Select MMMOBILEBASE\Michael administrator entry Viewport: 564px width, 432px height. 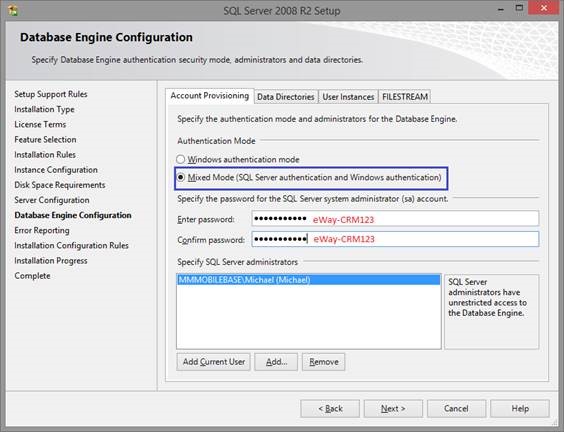point(309,280)
